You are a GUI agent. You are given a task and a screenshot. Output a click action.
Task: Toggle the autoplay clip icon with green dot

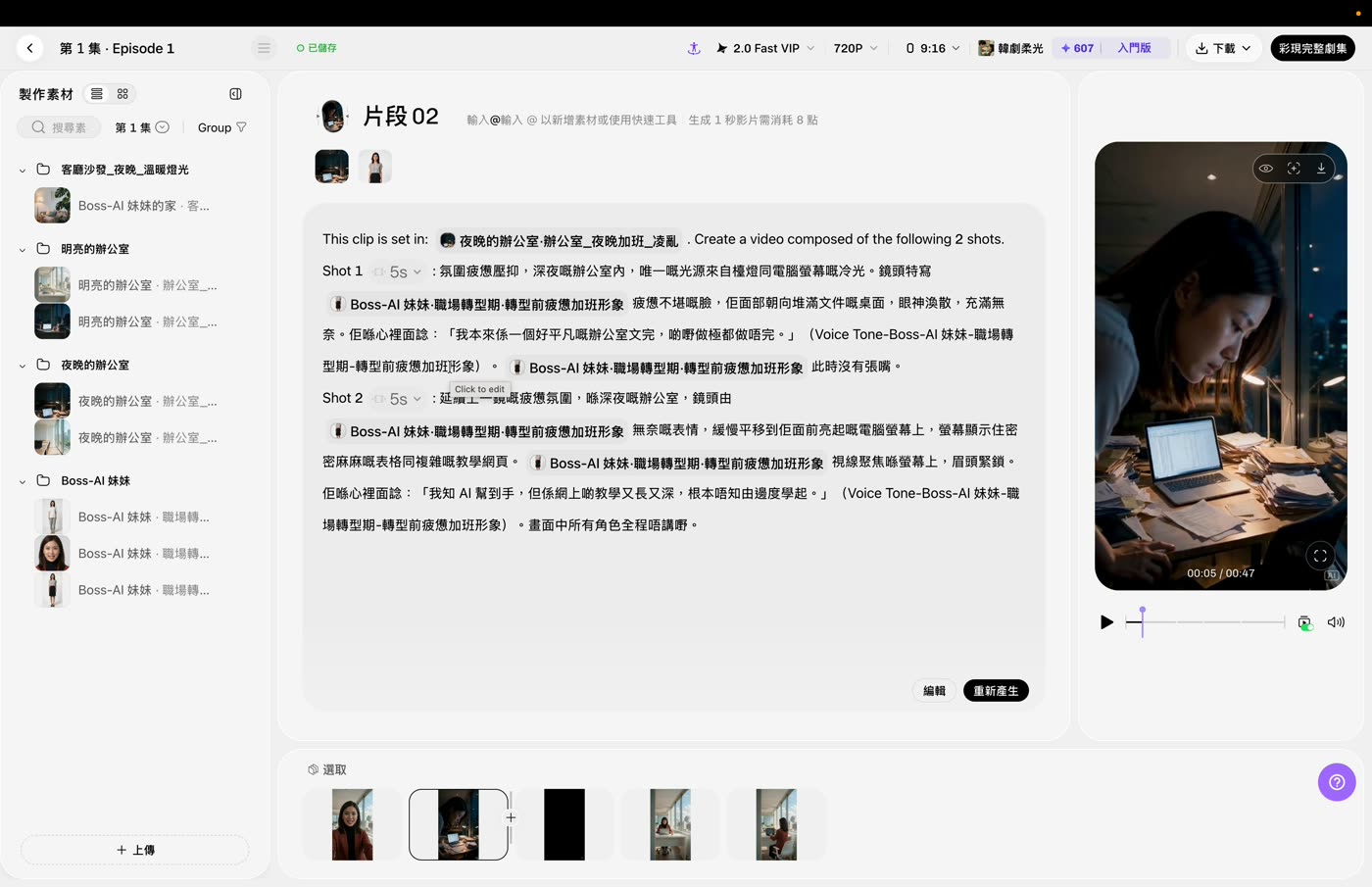[1304, 622]
